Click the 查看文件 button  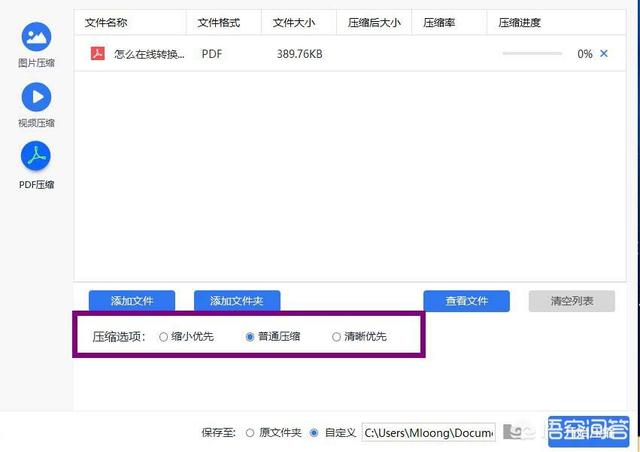coord(467,301)
